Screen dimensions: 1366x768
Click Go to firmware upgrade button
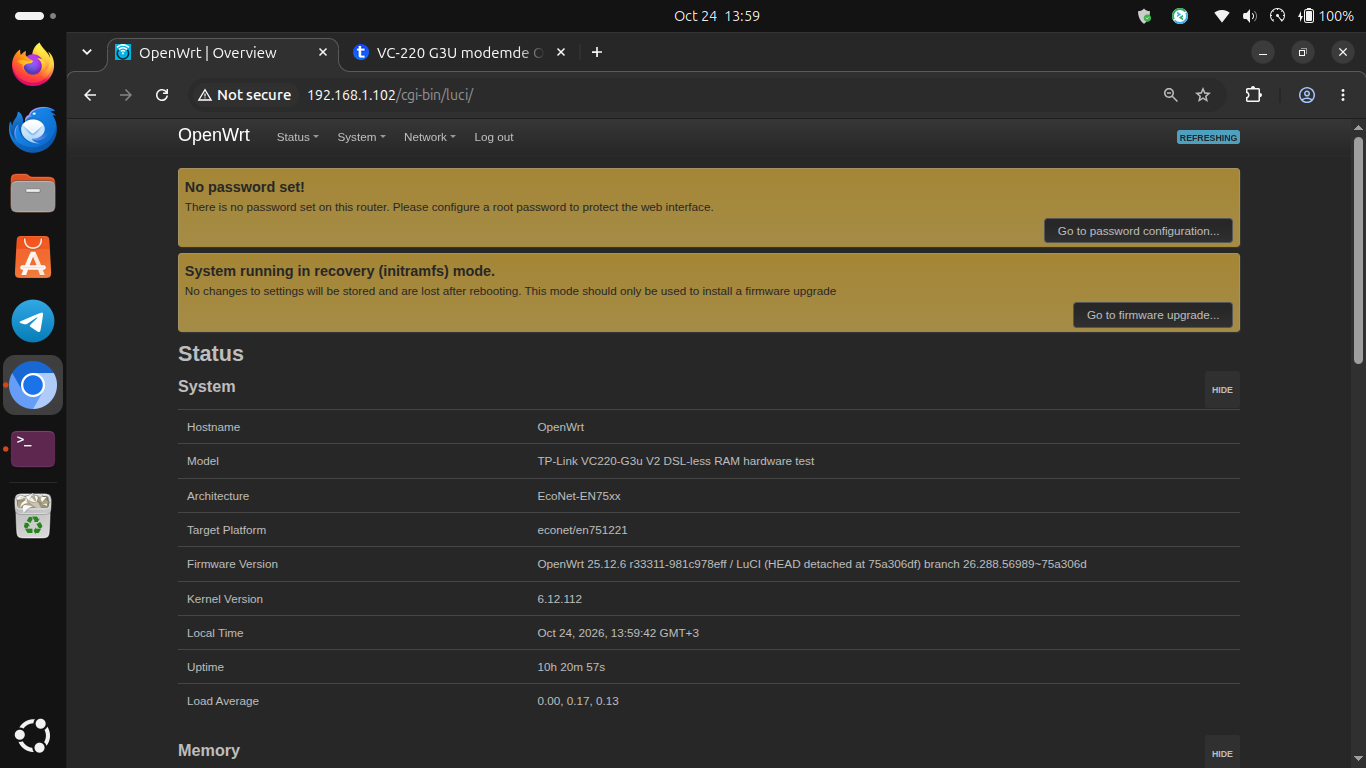click(1153, 315)
